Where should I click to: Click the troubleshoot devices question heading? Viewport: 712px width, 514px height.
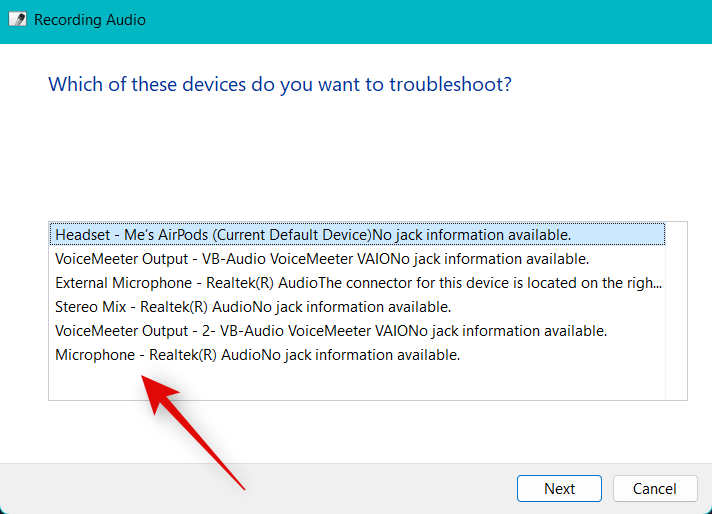(x=280, y=83)
